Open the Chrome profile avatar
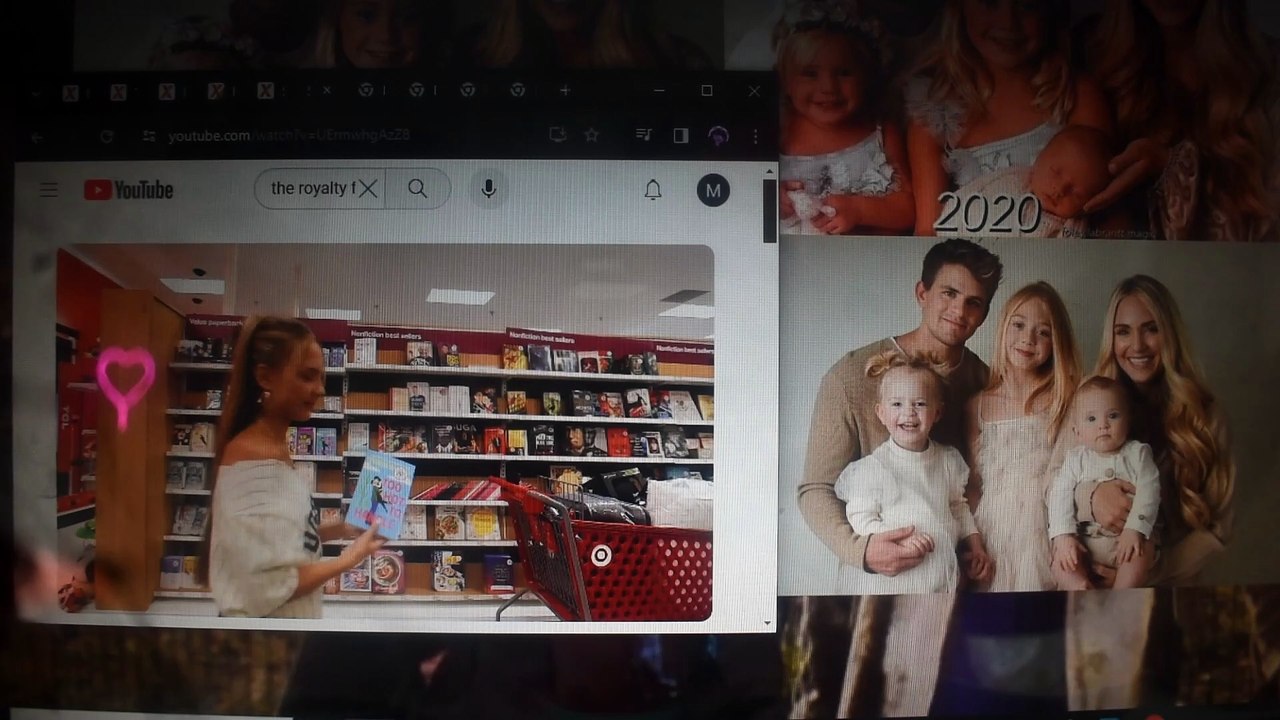This screenshot has height=720, width=1280. (x=717, y=135)
